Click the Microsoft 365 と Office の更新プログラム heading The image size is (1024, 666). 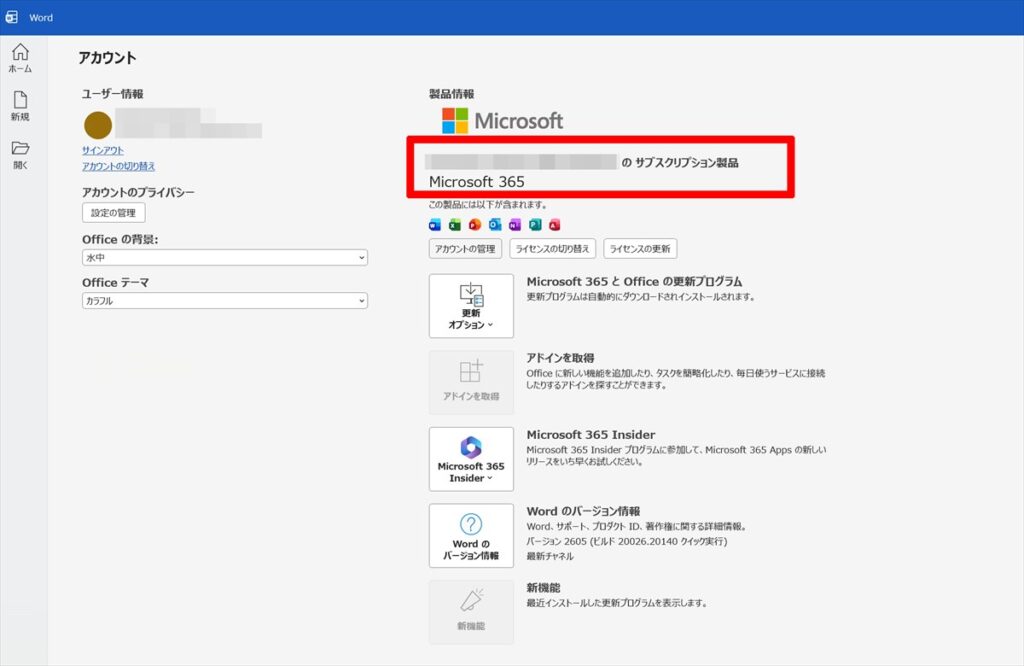634,281
